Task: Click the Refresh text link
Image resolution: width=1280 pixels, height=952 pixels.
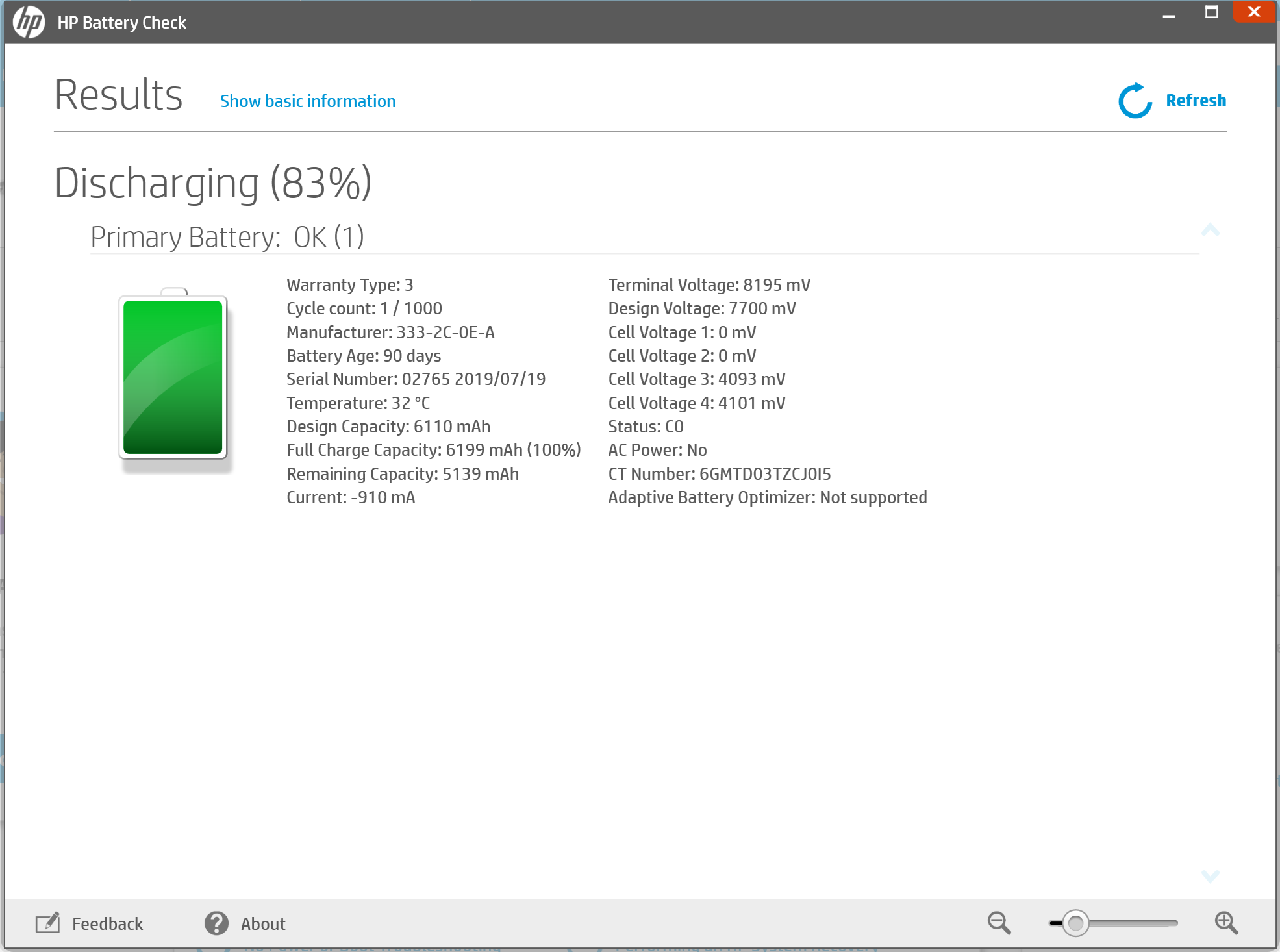Action: [1196, 101]
